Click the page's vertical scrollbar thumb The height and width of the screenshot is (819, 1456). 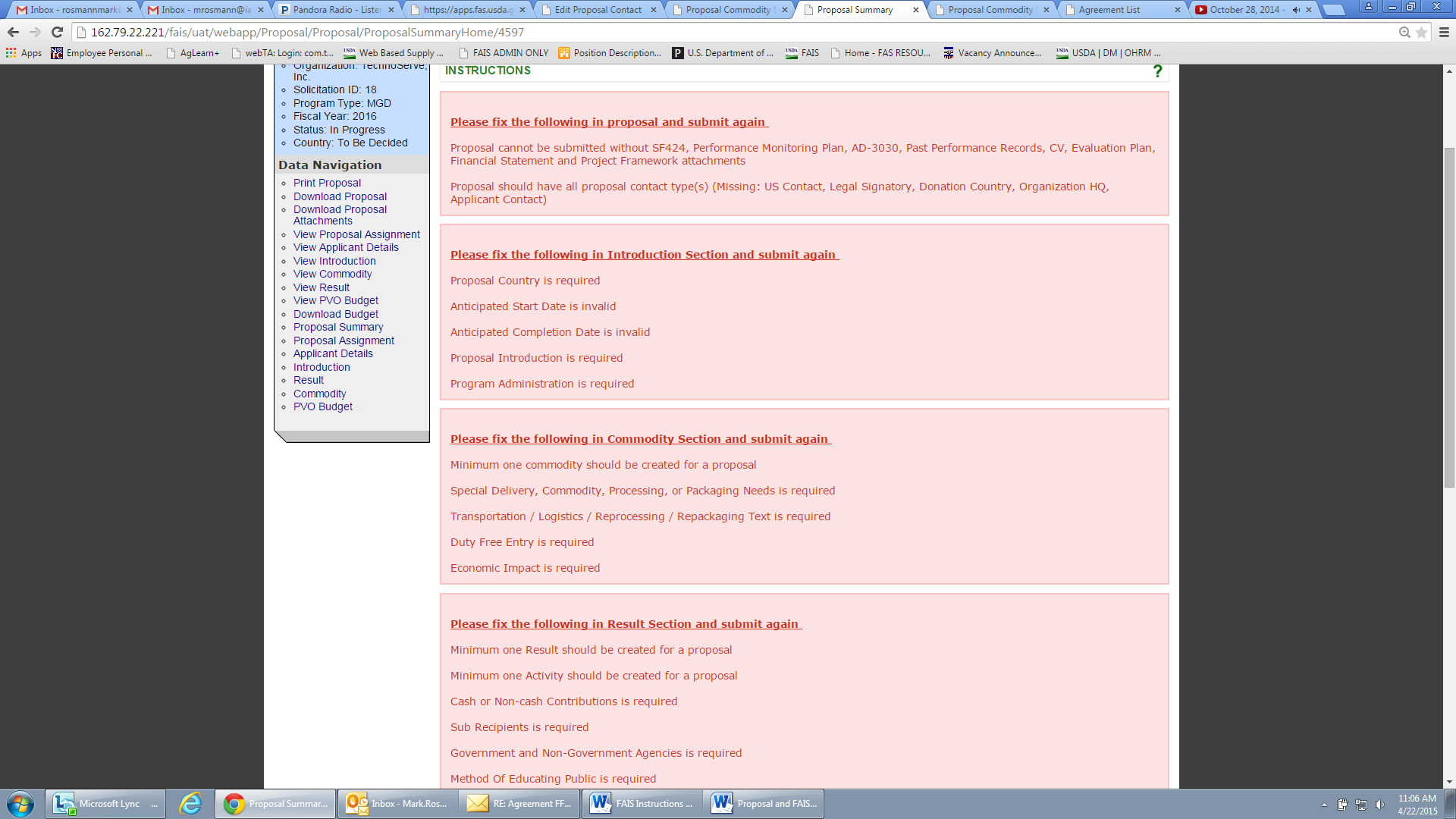tap(1449, 318)
